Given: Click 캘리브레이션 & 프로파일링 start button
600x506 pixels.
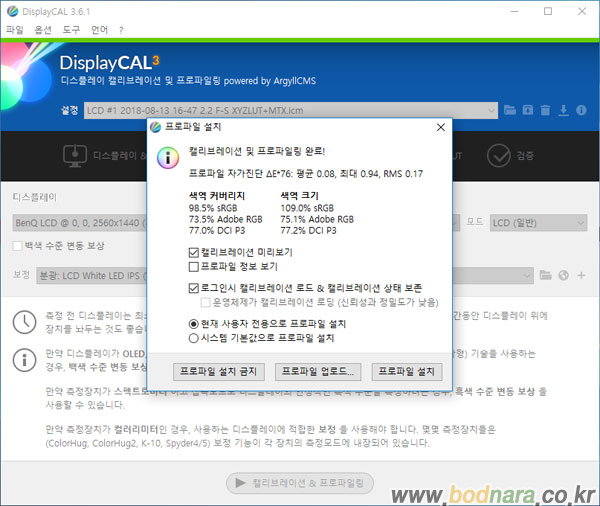Looking at the screenshot, I should [x=300, y=483].
